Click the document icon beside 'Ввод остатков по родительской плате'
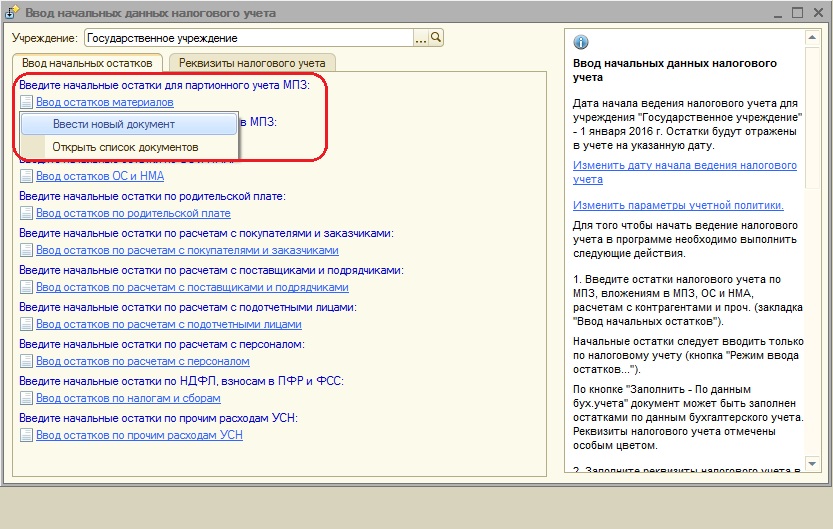833x529 pixels. 27,213
